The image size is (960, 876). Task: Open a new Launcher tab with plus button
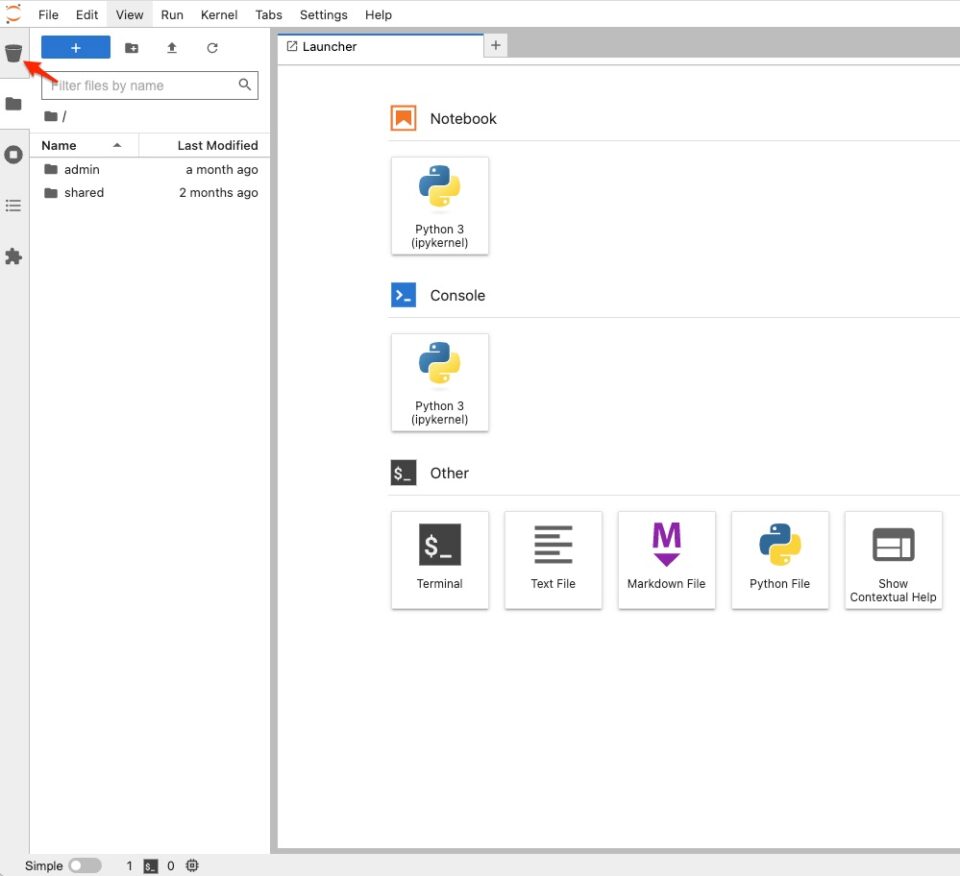tap(495, 45)
